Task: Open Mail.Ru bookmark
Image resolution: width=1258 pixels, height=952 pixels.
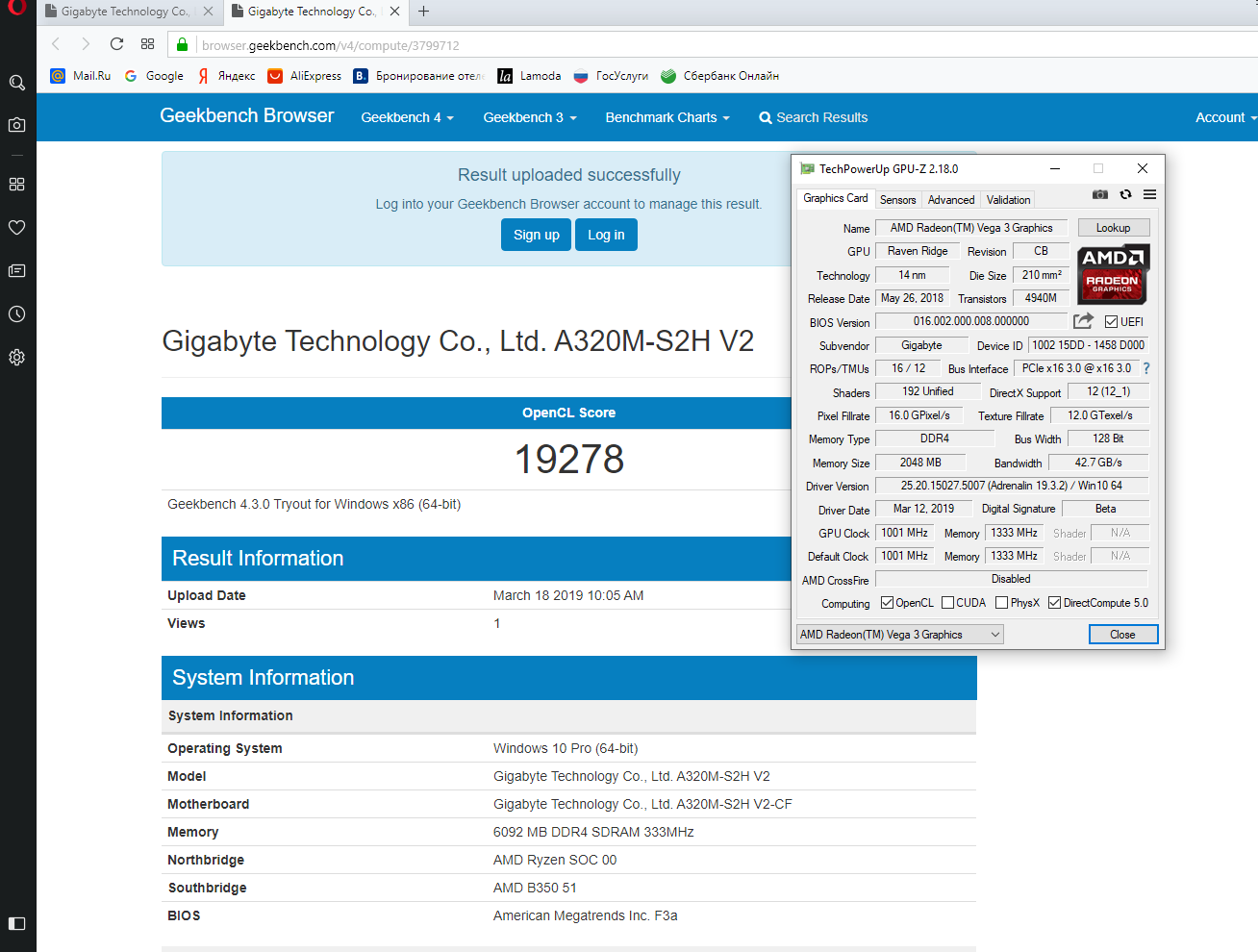Action: click(x=81, y=76)
